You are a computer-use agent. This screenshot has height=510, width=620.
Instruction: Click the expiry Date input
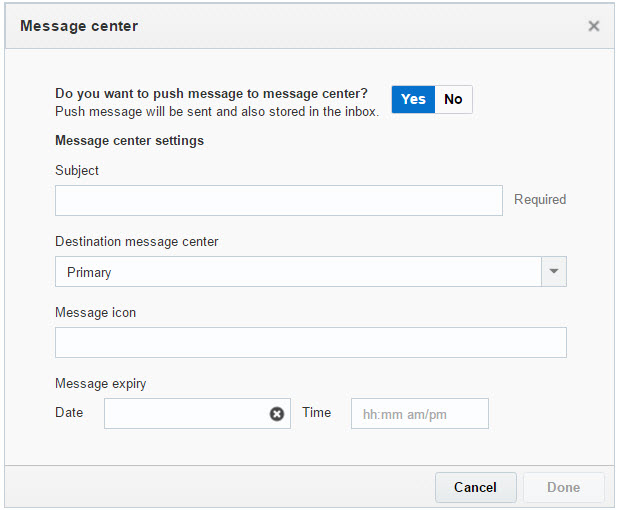(186, 414)
